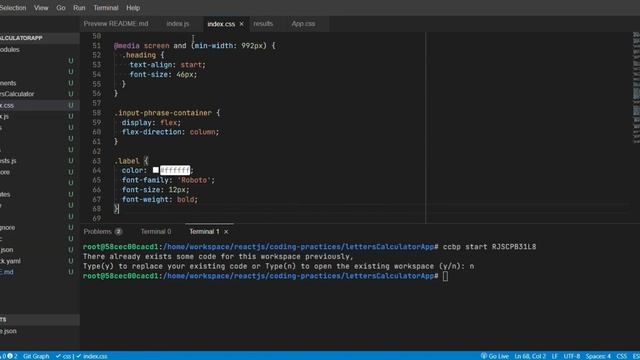Show the Problems panel tab
Screen dimensions: 640x360
coord(98,231)
